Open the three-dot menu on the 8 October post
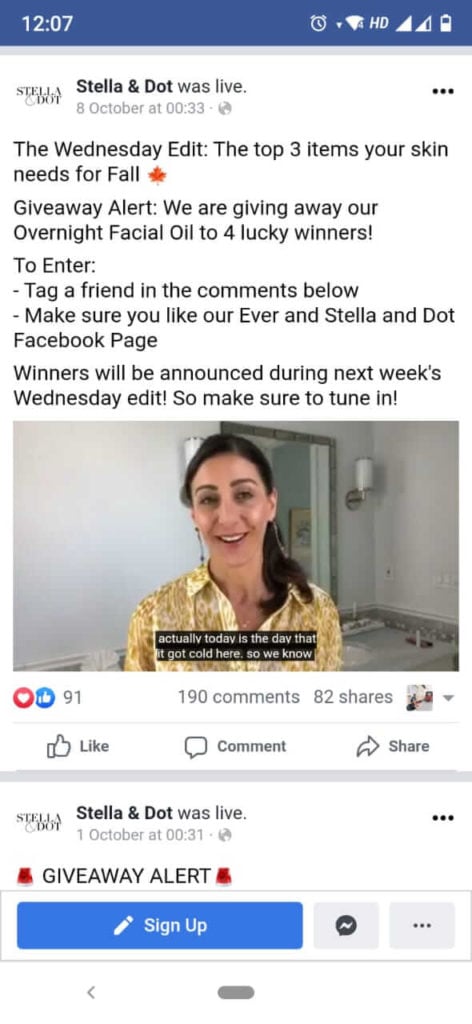Screen dimensions: 472x1024 443,91
